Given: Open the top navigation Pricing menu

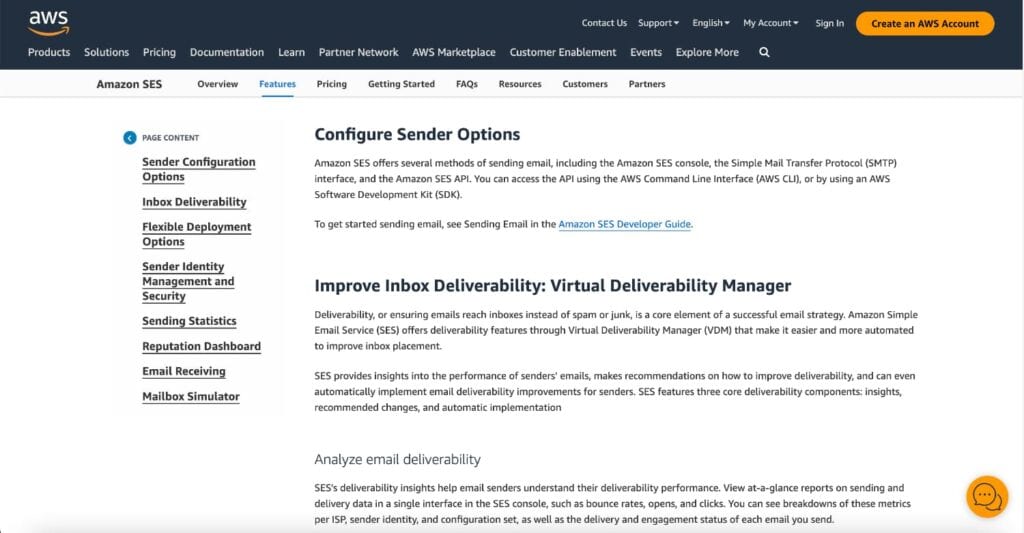Looking at the screenshot, I should (159, 52).
